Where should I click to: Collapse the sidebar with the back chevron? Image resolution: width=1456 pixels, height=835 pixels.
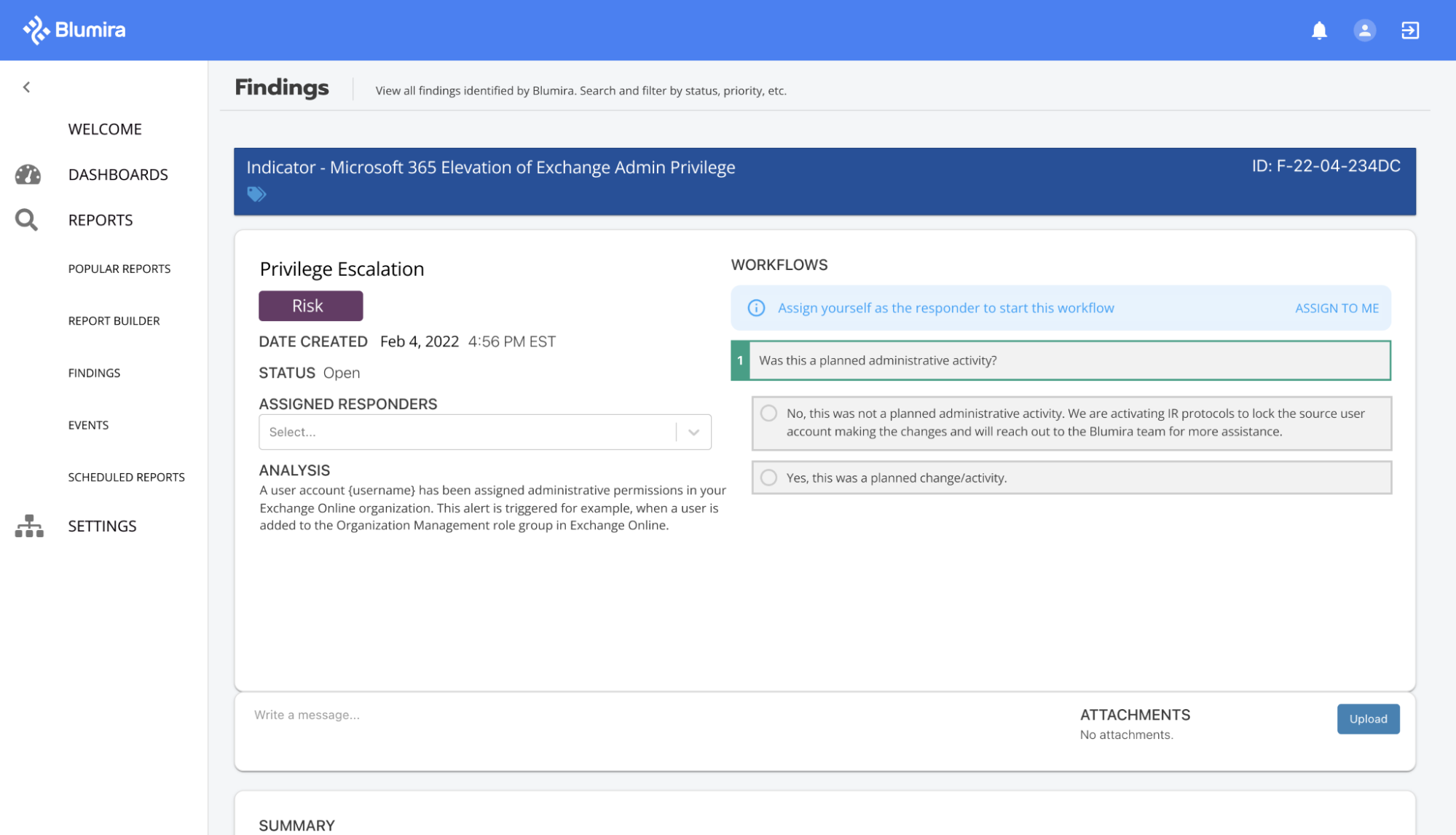[x=27, y=87]
